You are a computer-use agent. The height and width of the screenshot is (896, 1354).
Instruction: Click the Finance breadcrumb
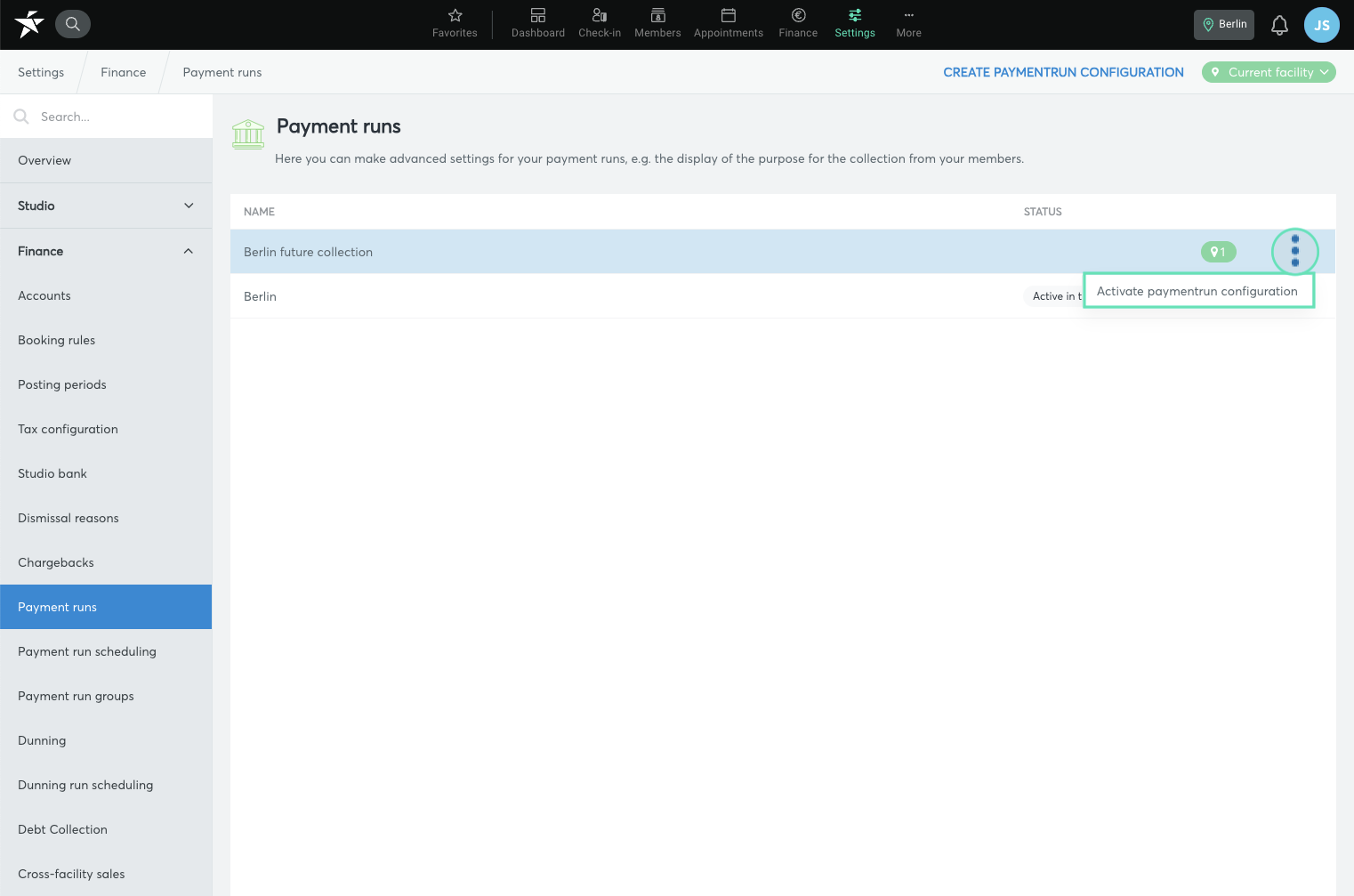tap(124, 72)
